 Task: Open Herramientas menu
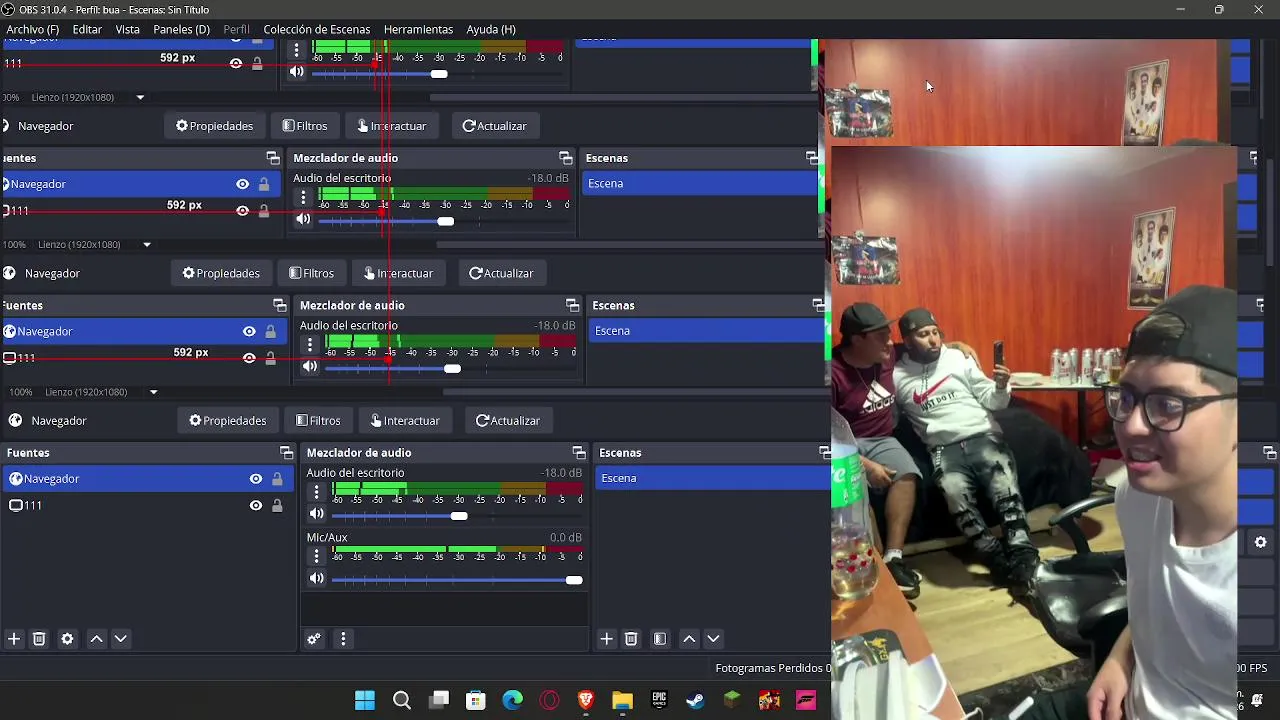pyautogui.click(x=418, y=29)
